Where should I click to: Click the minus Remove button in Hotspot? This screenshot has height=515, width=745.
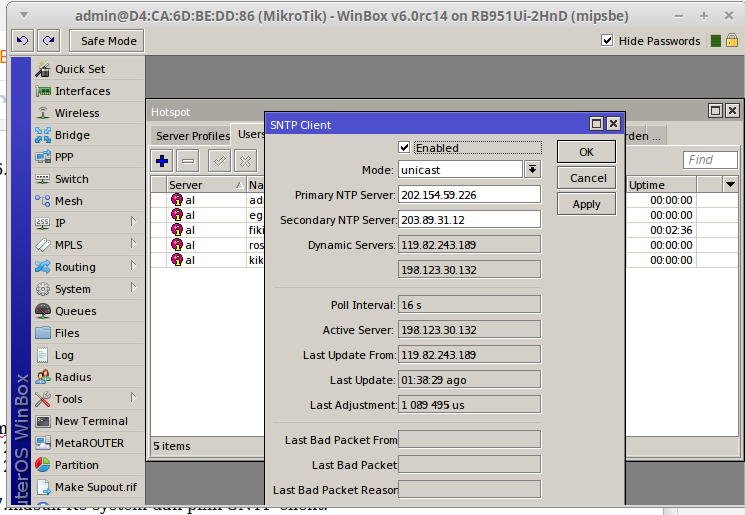(188, 161)
